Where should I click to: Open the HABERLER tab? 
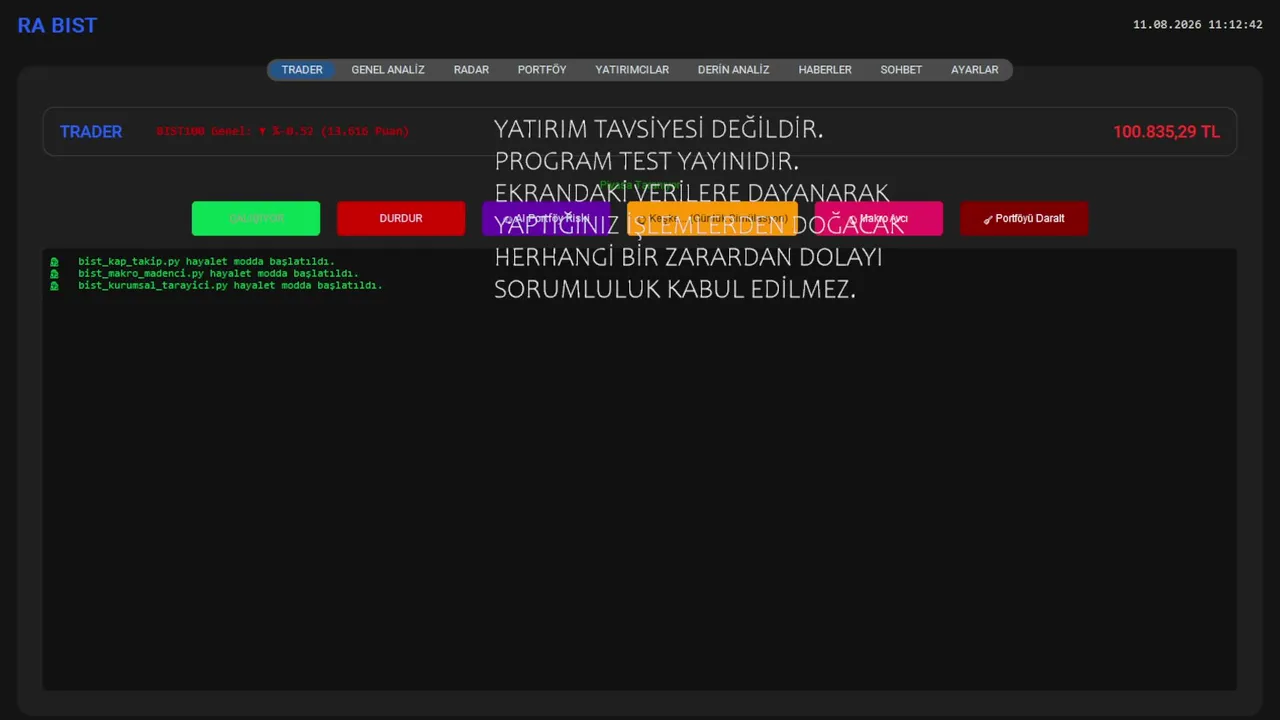point(825,70)
